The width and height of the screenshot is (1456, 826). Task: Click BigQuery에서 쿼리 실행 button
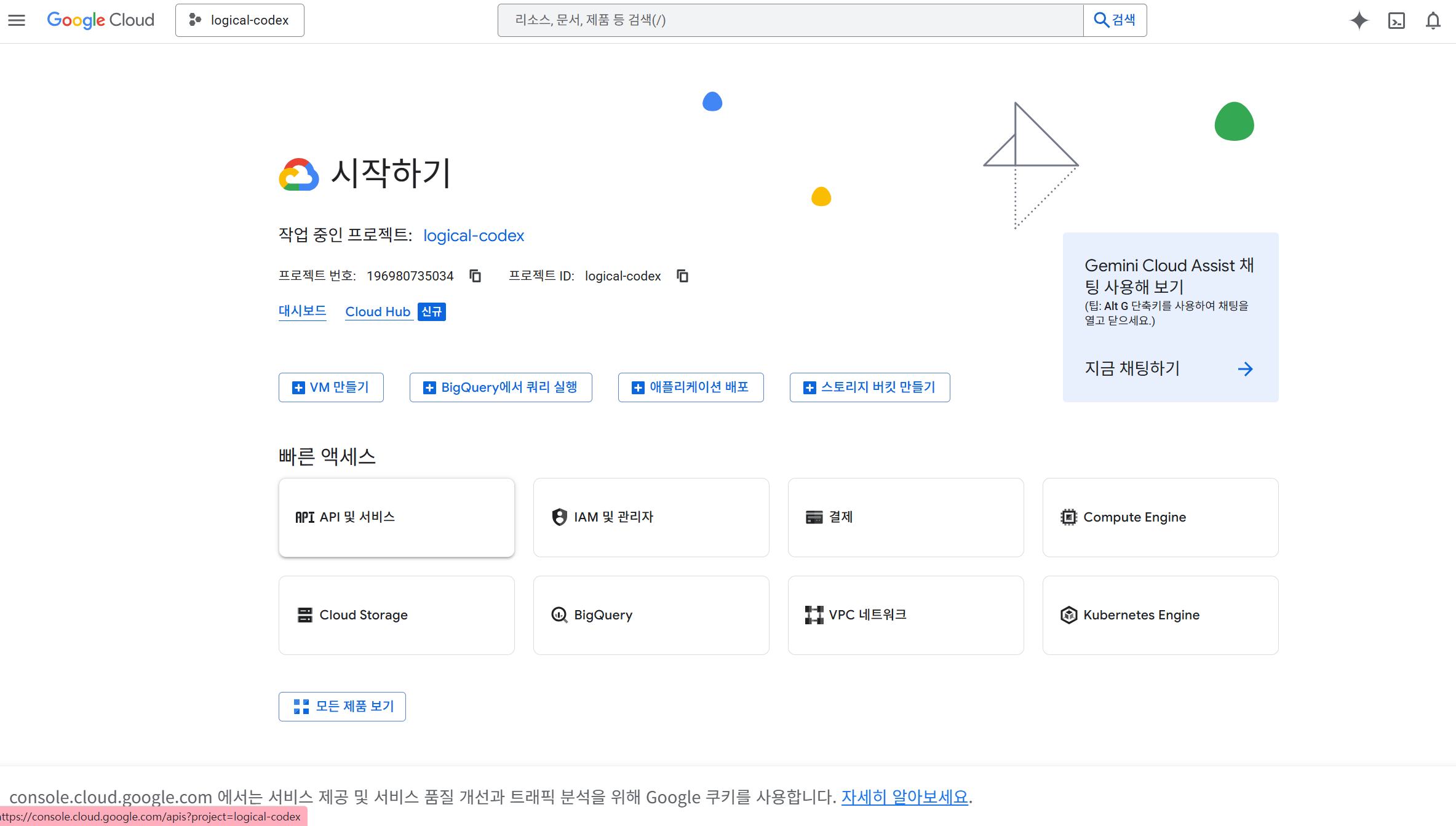point(501,387)
